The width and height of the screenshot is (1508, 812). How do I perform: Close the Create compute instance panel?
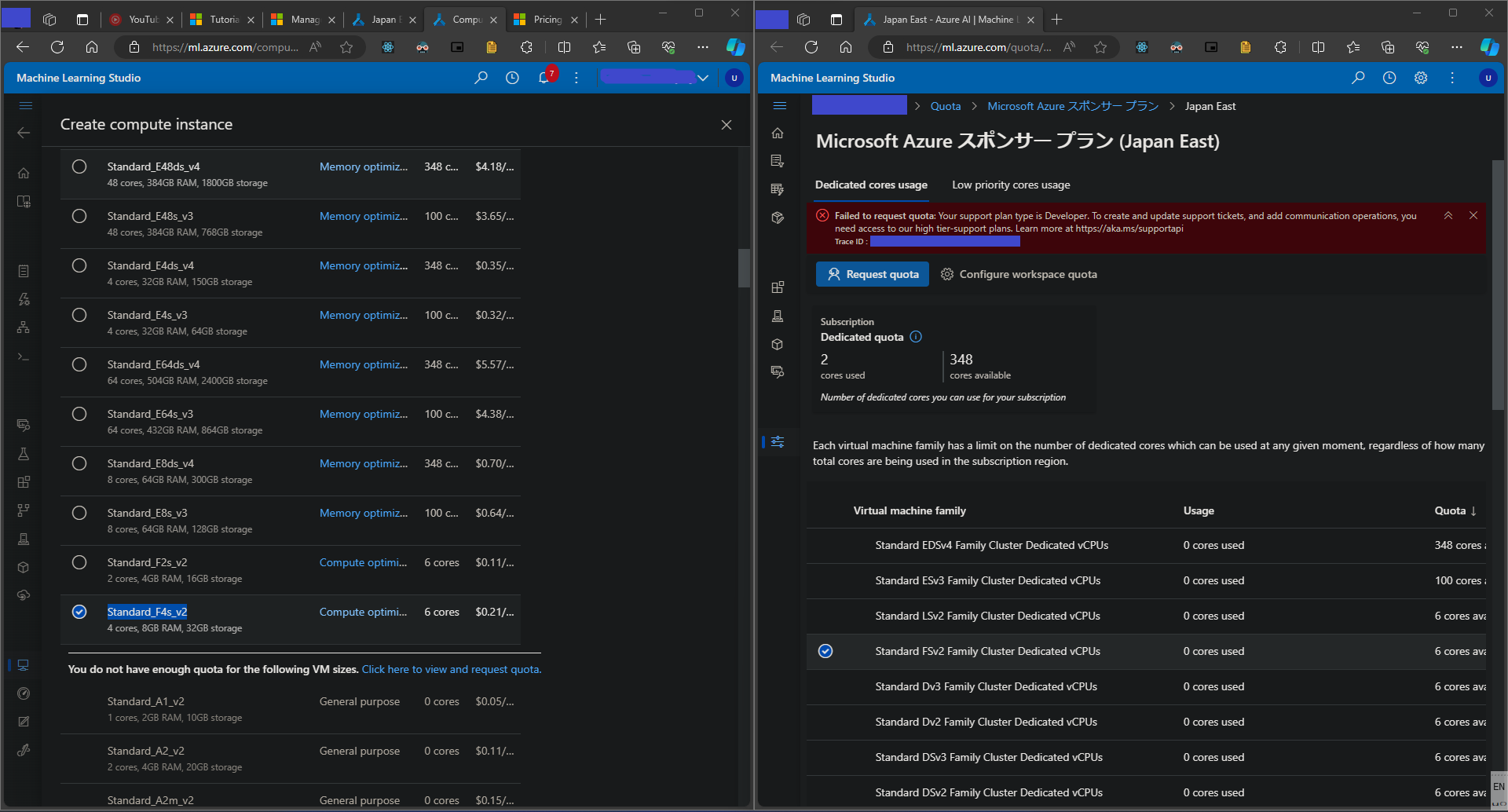[x=727, y=125]
